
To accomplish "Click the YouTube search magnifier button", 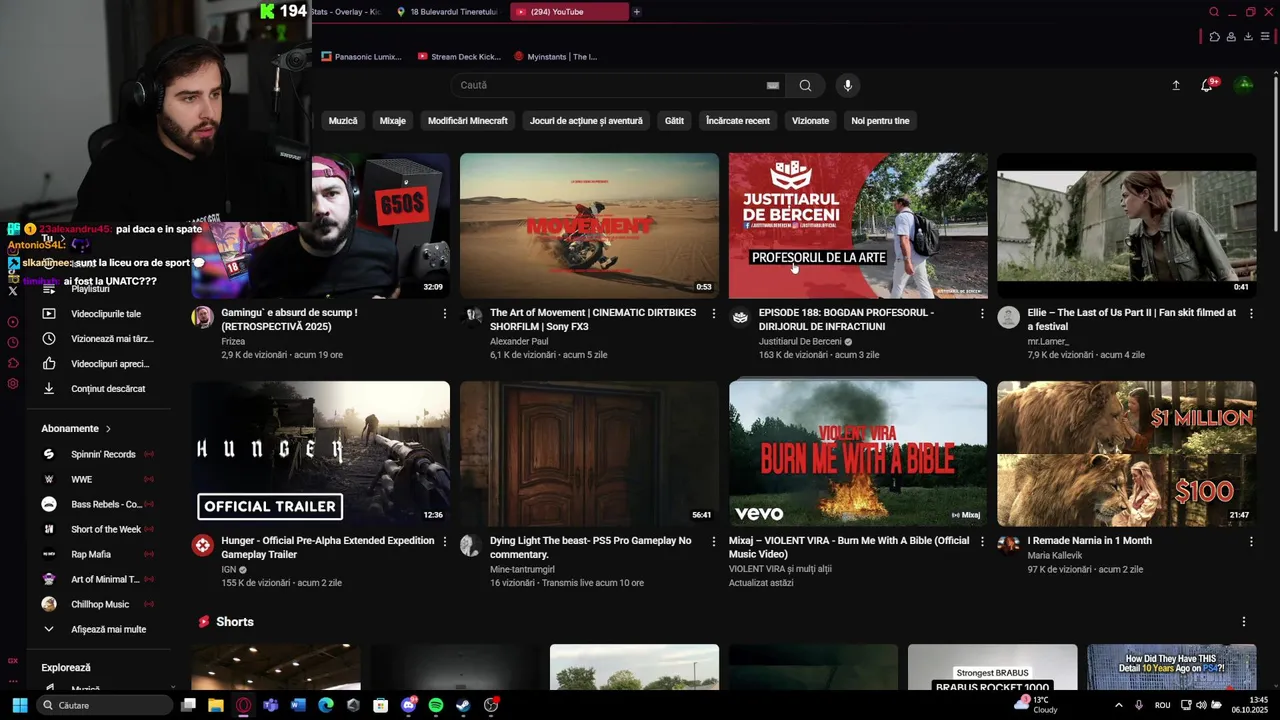I will click(x=805, y=86).
